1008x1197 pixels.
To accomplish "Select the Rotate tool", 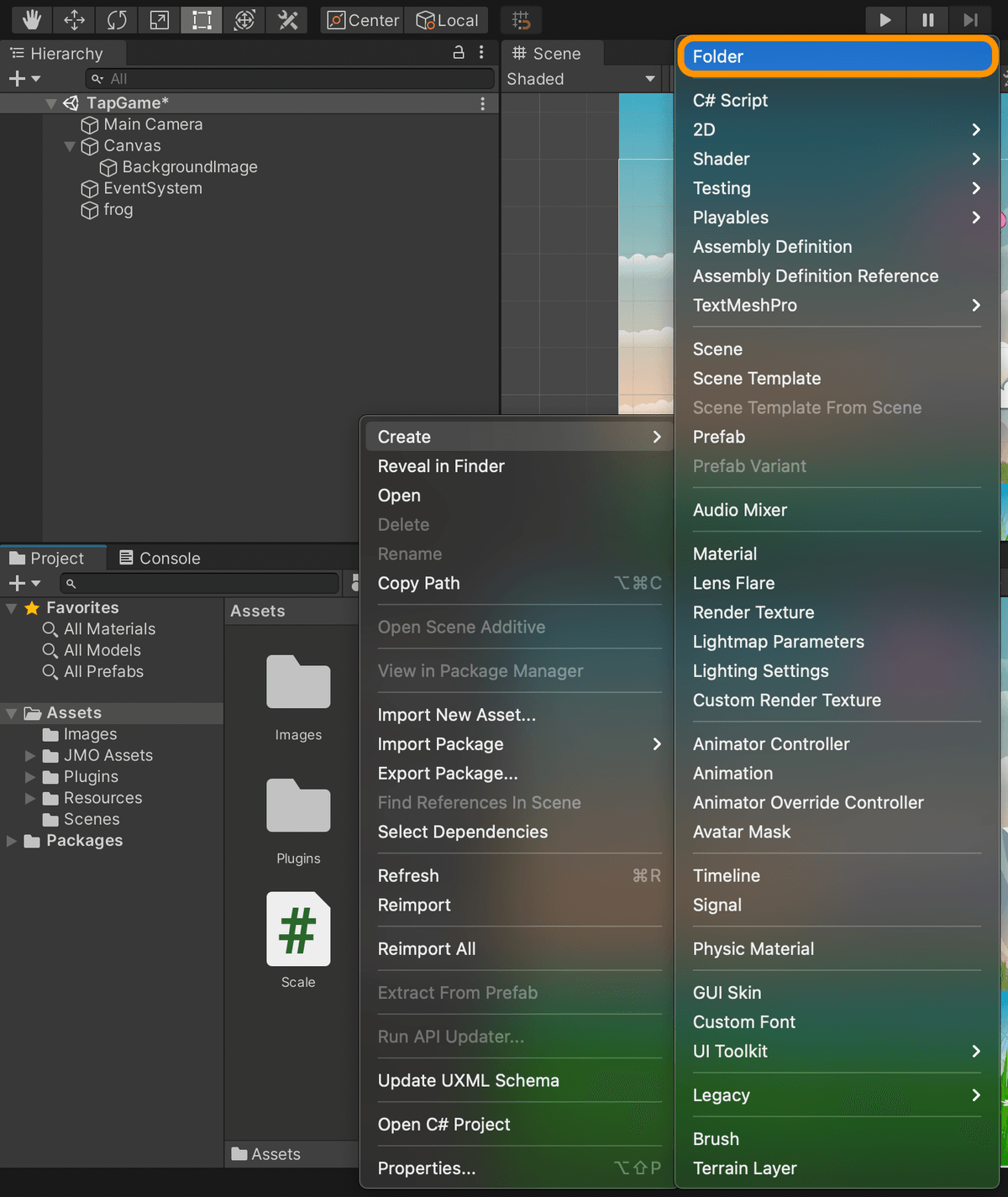I will [116, 20].
